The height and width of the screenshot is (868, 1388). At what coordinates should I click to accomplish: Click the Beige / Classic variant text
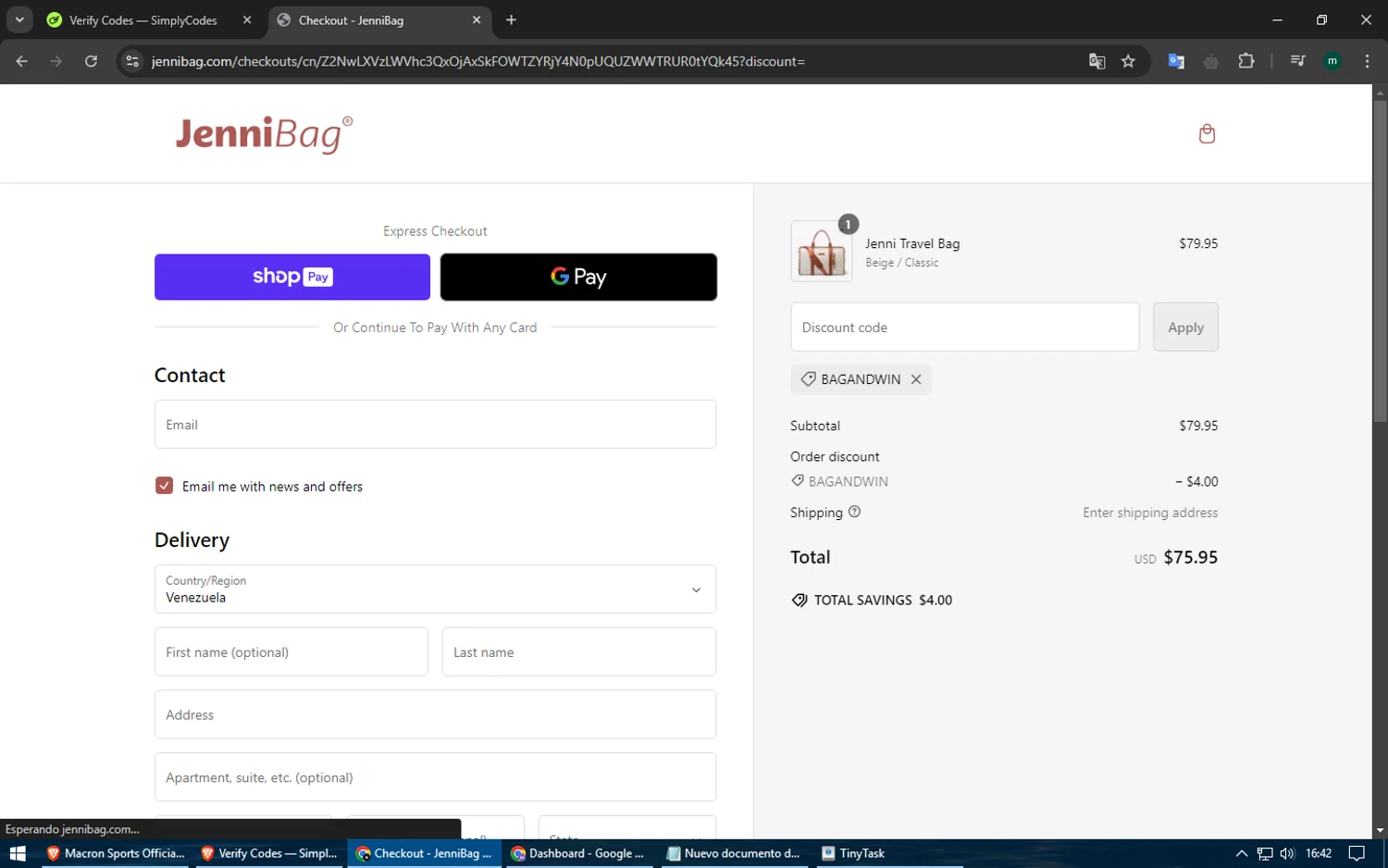pos(902,263)
